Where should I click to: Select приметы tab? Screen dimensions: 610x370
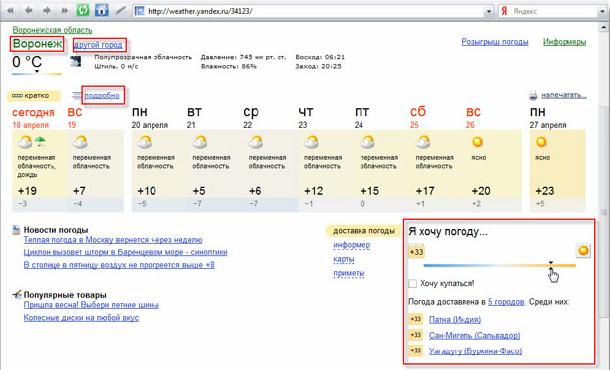[349, 273]
